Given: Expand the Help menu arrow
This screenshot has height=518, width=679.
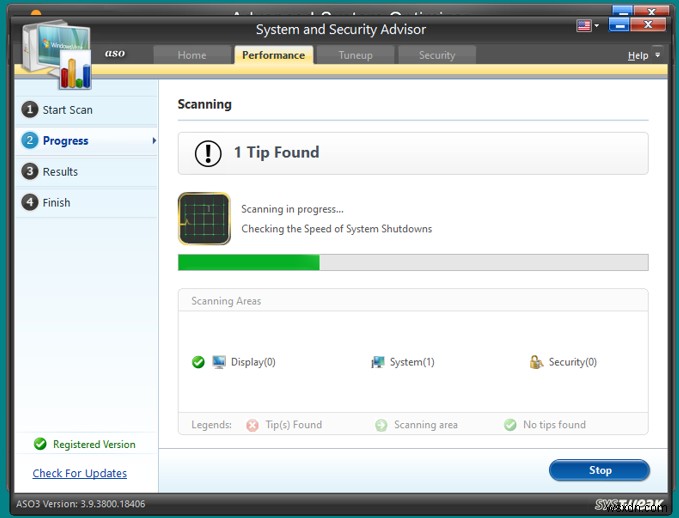Looking at the screenshot, I should [658, 55].
